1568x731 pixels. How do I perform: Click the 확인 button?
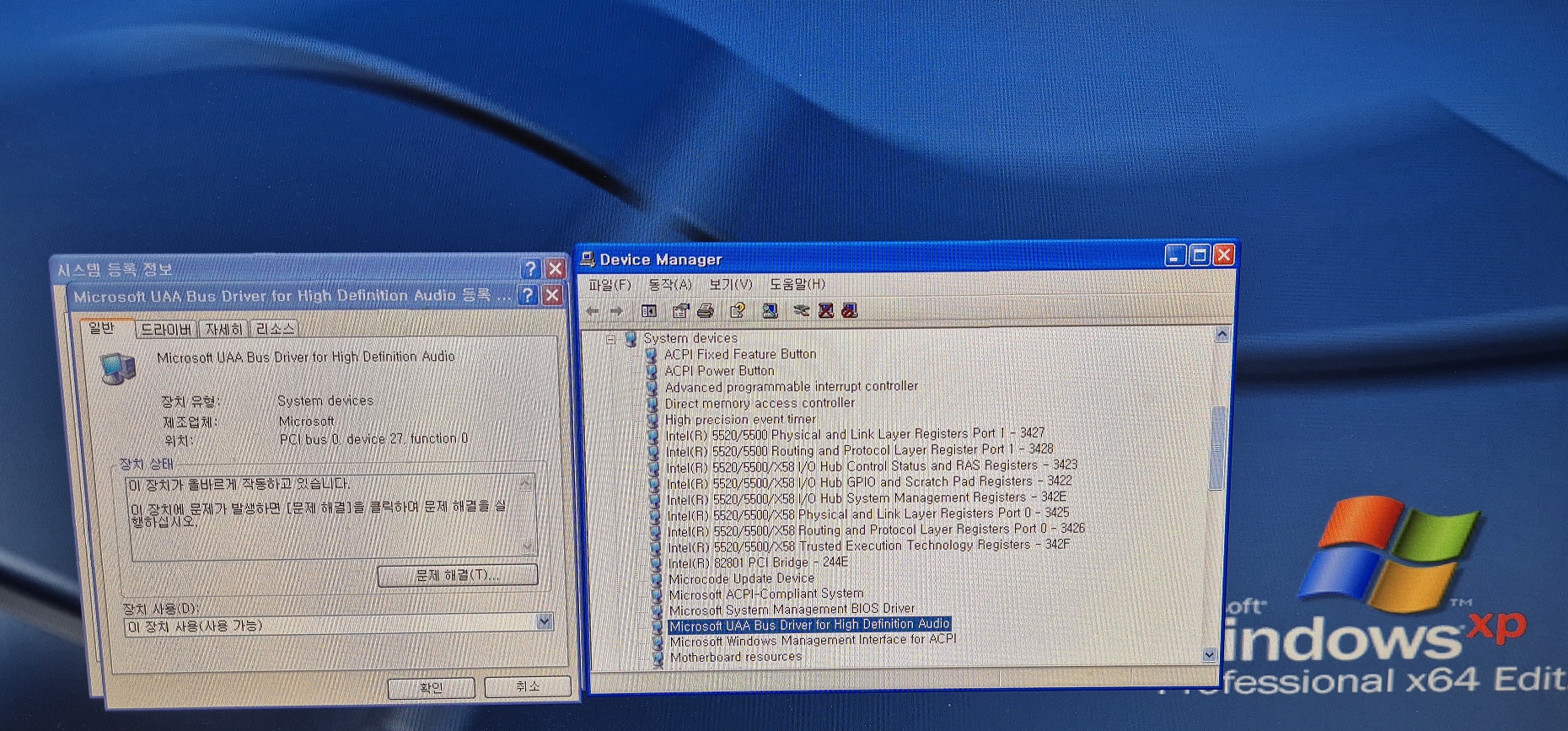431,688
